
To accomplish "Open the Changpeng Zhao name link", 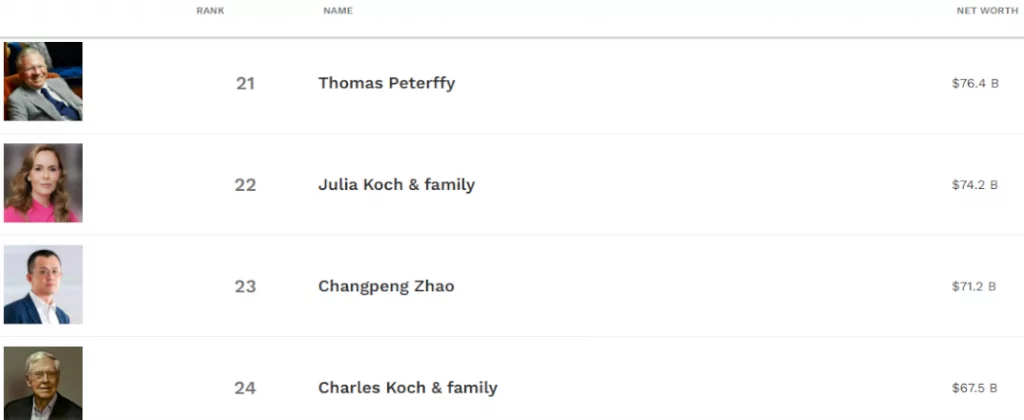I will (386, 286).
